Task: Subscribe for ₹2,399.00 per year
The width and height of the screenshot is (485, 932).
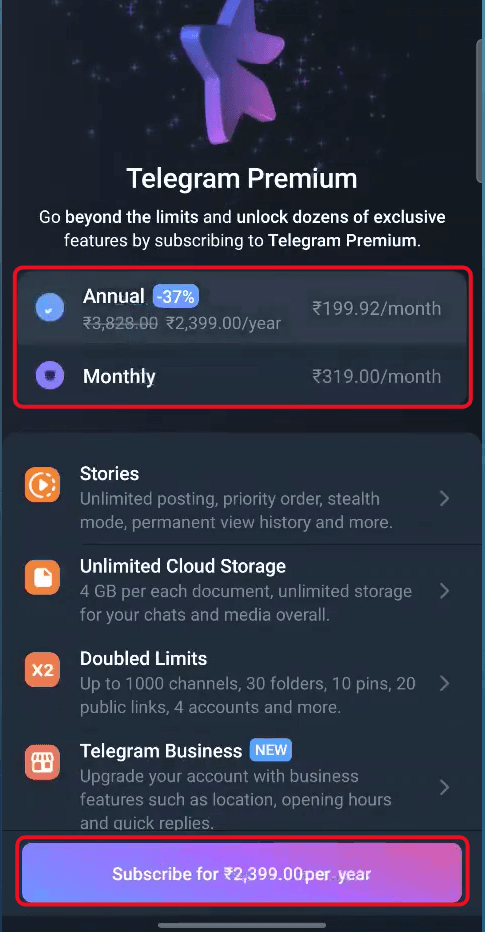Action: 242,873
